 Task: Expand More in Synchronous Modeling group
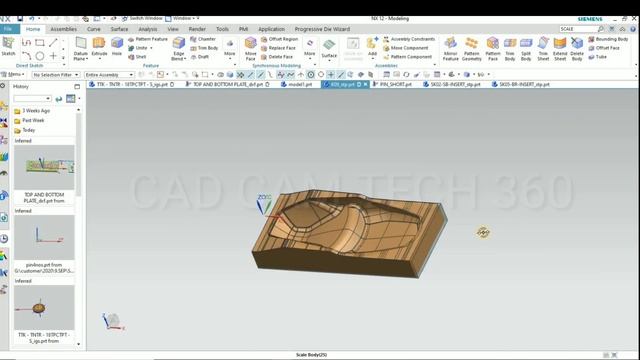[x=309, y=49]
